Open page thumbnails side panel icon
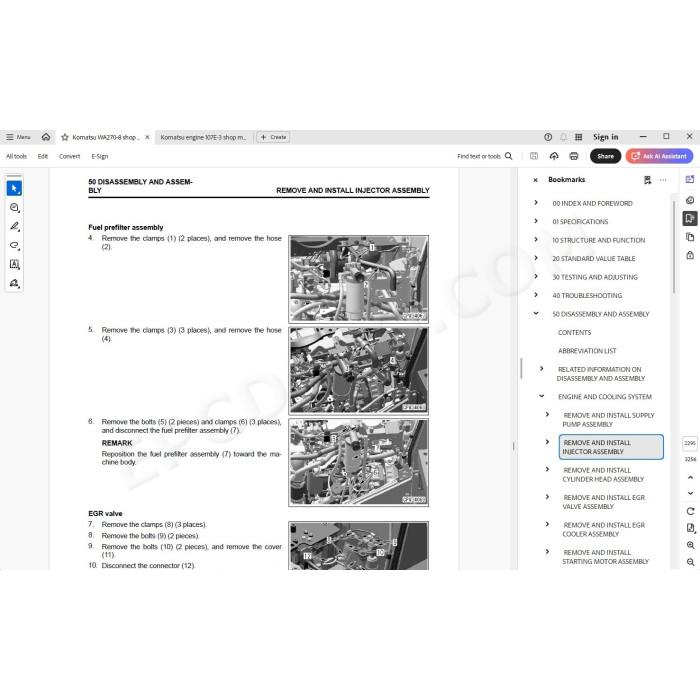This screenshot has width=700, height=700. pos(690,237)
